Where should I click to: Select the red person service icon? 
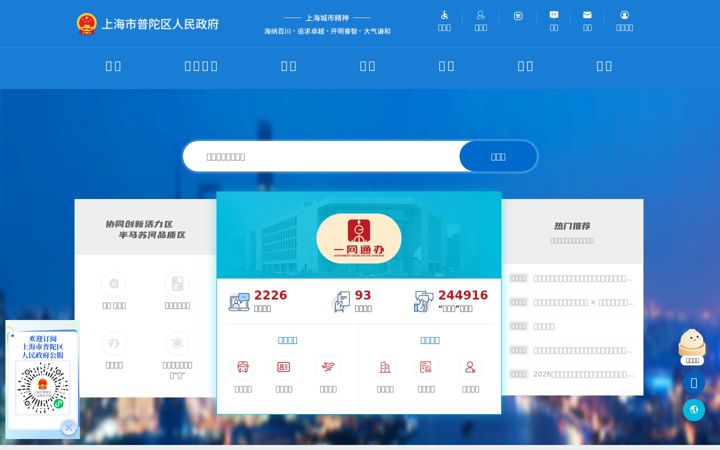point(470,367)
